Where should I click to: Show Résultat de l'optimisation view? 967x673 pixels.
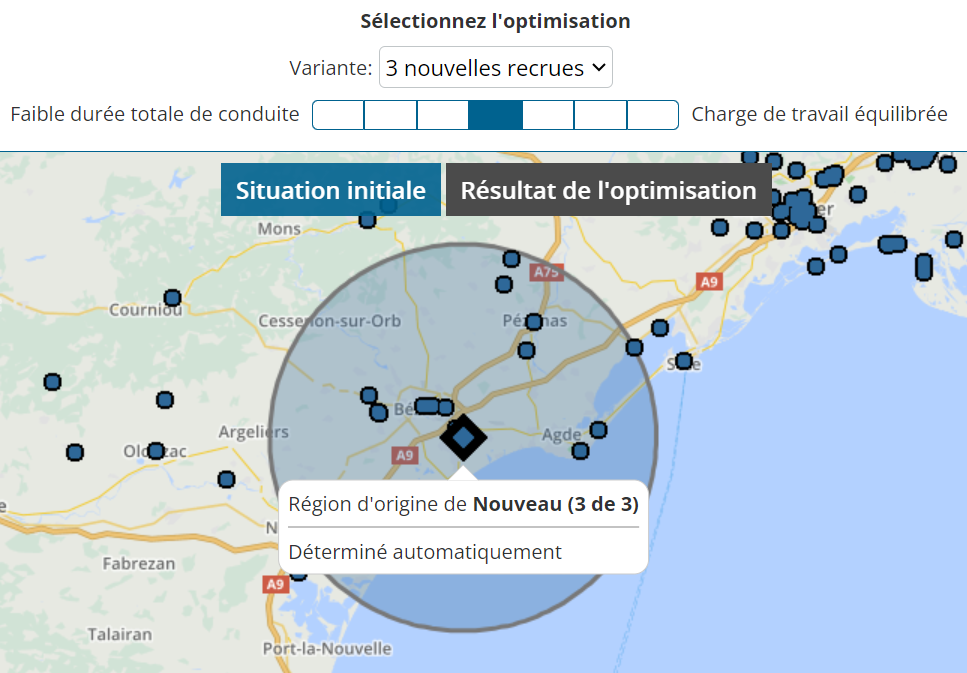point(608,190)
